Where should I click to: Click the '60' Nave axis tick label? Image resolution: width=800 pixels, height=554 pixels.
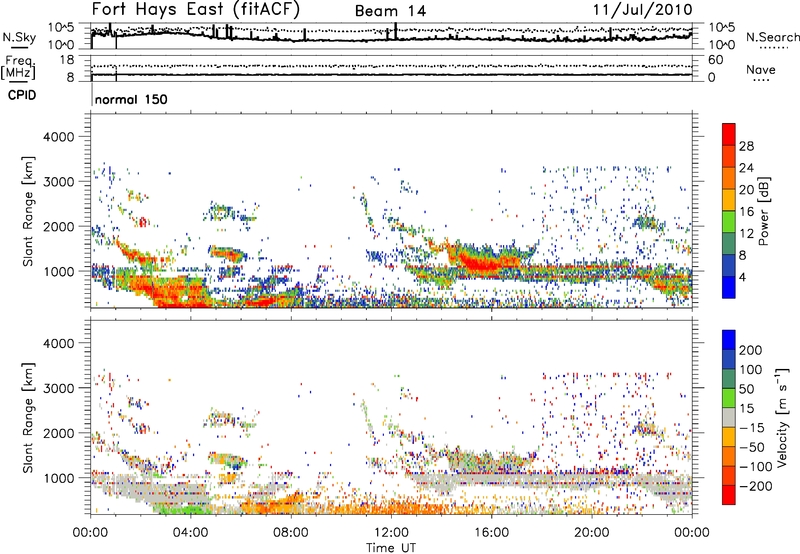715,60
